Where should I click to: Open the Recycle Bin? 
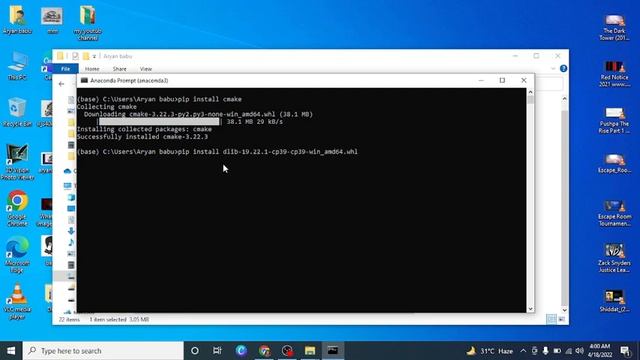[17, 112]
